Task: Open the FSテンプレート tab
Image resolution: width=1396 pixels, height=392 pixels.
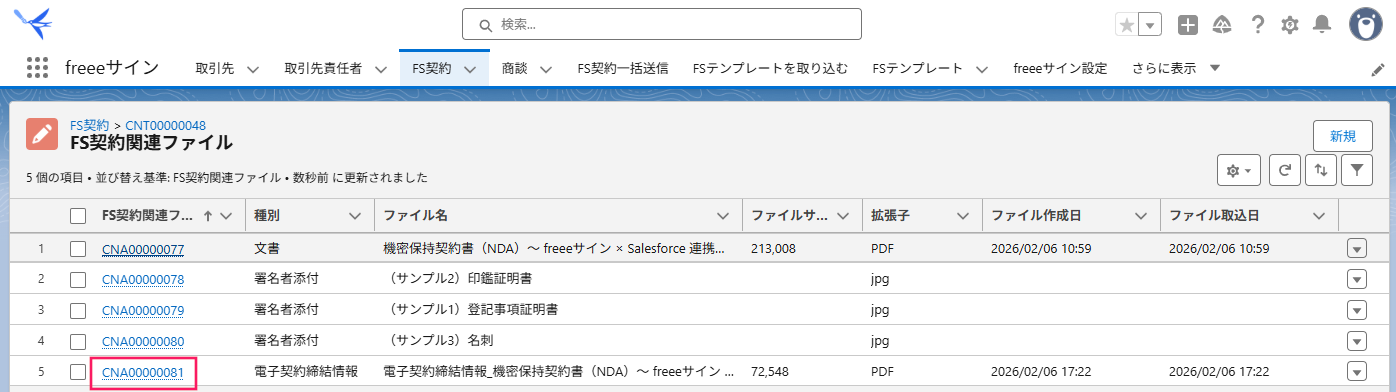Action: pyautogui.click(x=917, y=69)
